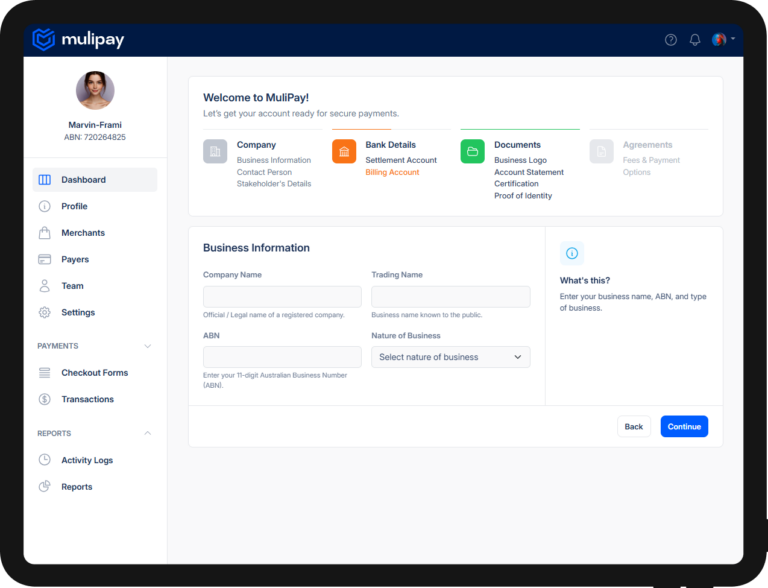Click the Documents heading
Screen dimensions: 768x588
[x=517, y=145]
